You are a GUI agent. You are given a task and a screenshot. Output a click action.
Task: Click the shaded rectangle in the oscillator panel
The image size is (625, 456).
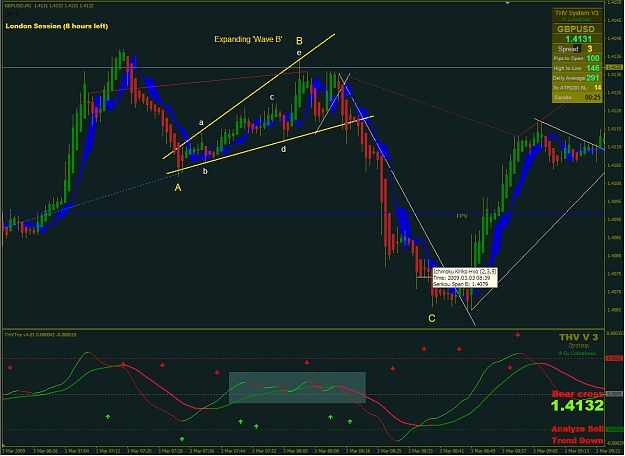[x=297, y=387]
